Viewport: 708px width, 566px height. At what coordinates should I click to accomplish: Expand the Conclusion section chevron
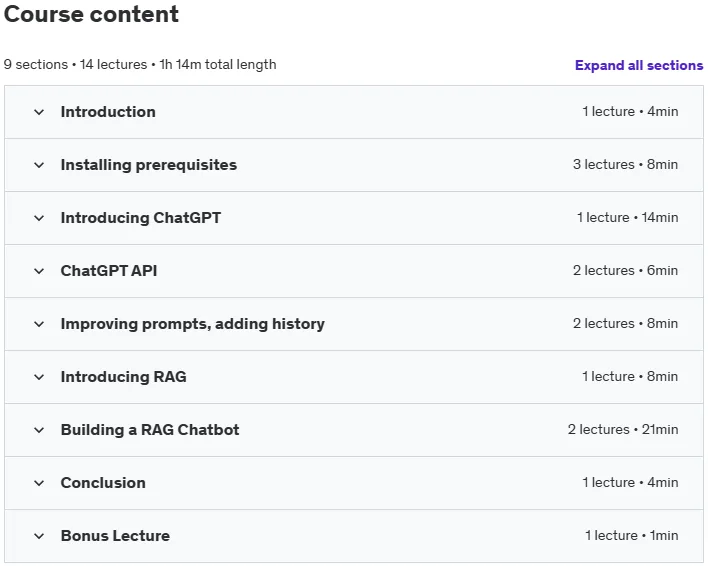[x=39, y=483]
